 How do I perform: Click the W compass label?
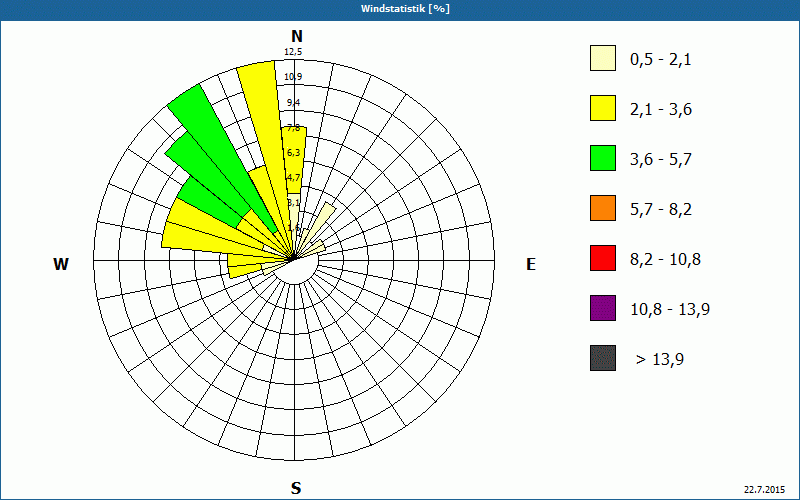coord(61,264)
